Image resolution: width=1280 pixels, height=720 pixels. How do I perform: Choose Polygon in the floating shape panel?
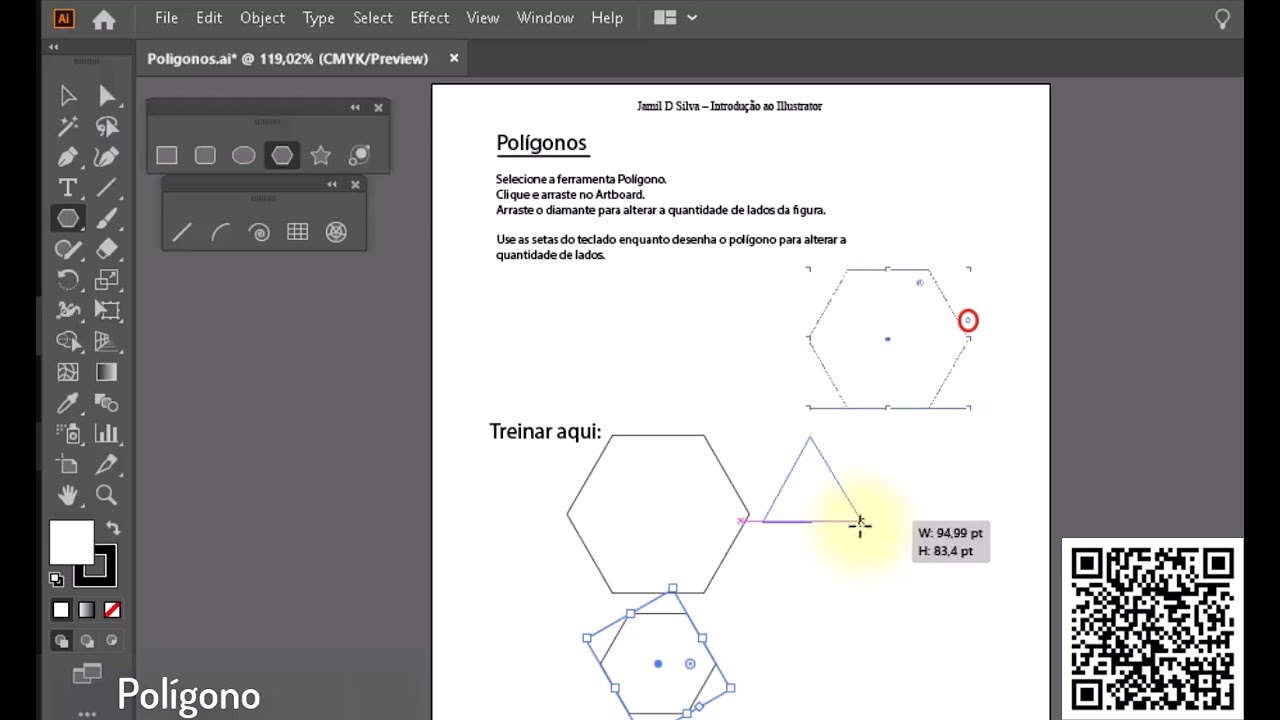coord(282,155)
